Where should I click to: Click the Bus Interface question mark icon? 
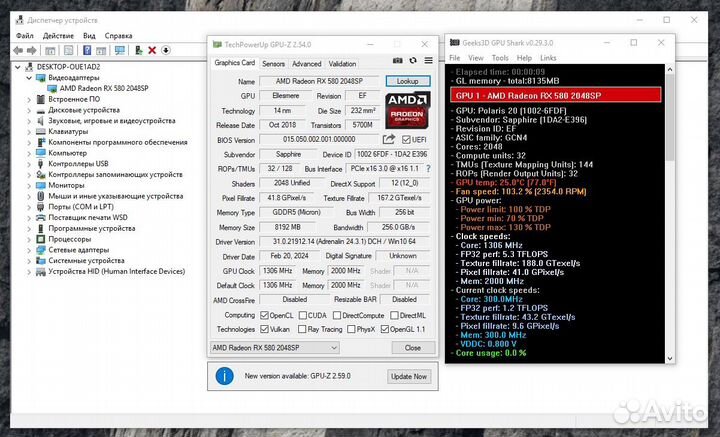click(x=428, y=168)
